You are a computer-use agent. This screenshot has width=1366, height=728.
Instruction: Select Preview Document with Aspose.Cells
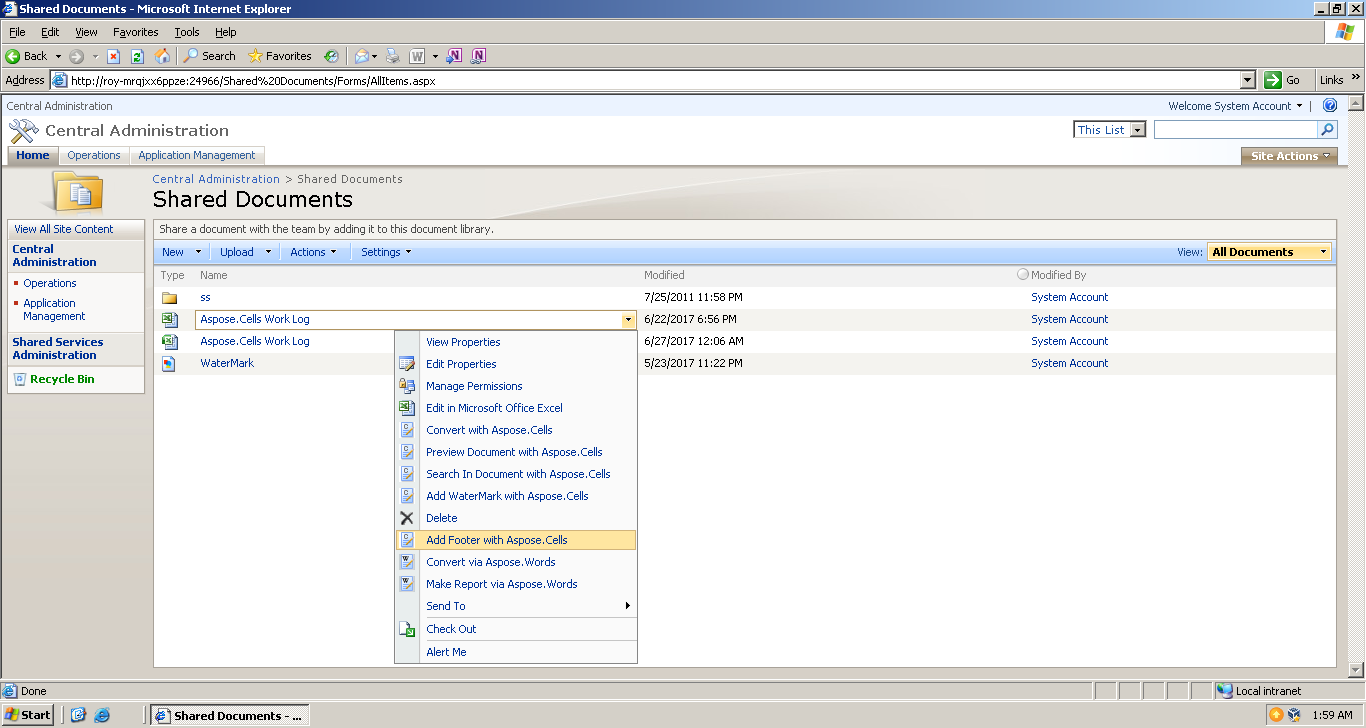[516, 452]
